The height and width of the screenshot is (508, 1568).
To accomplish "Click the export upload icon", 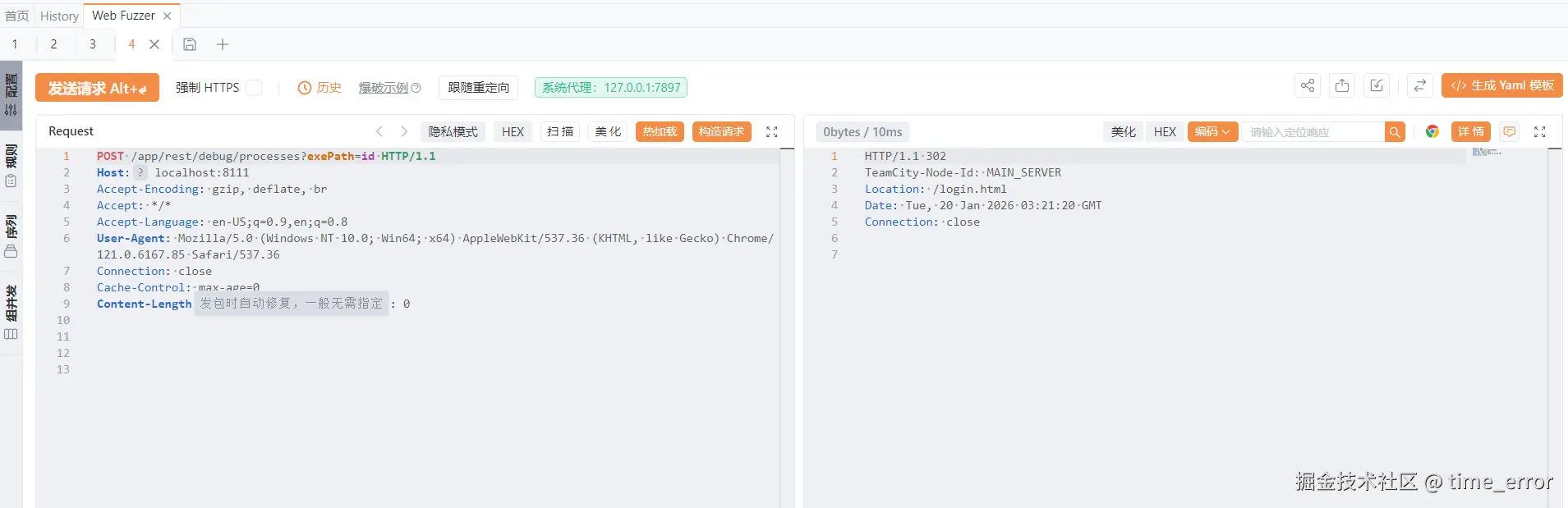I will [x=1342, y=85].
